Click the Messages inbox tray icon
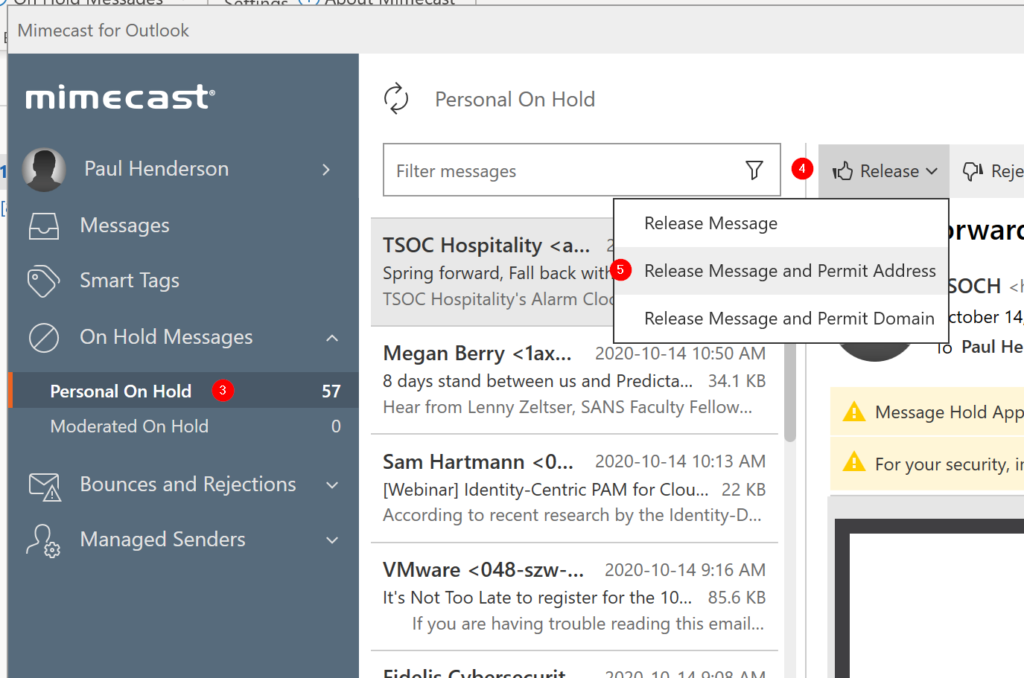The image size is (1024, 678). tap(44, 226)
